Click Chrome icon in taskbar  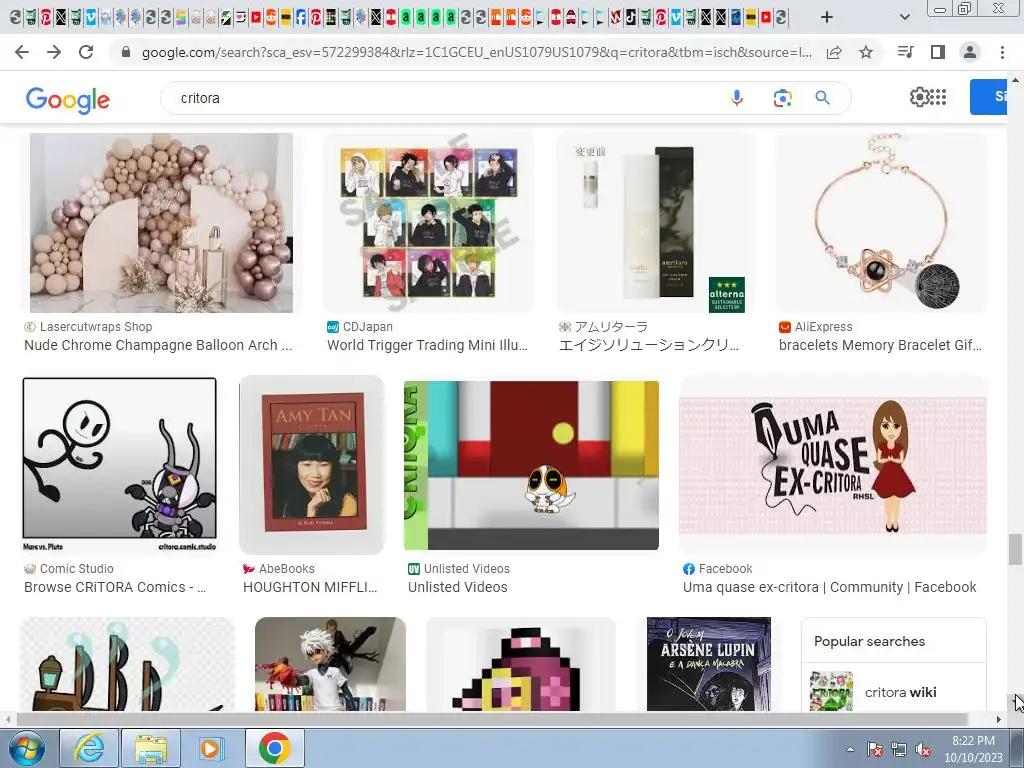[x=274, y=748]
